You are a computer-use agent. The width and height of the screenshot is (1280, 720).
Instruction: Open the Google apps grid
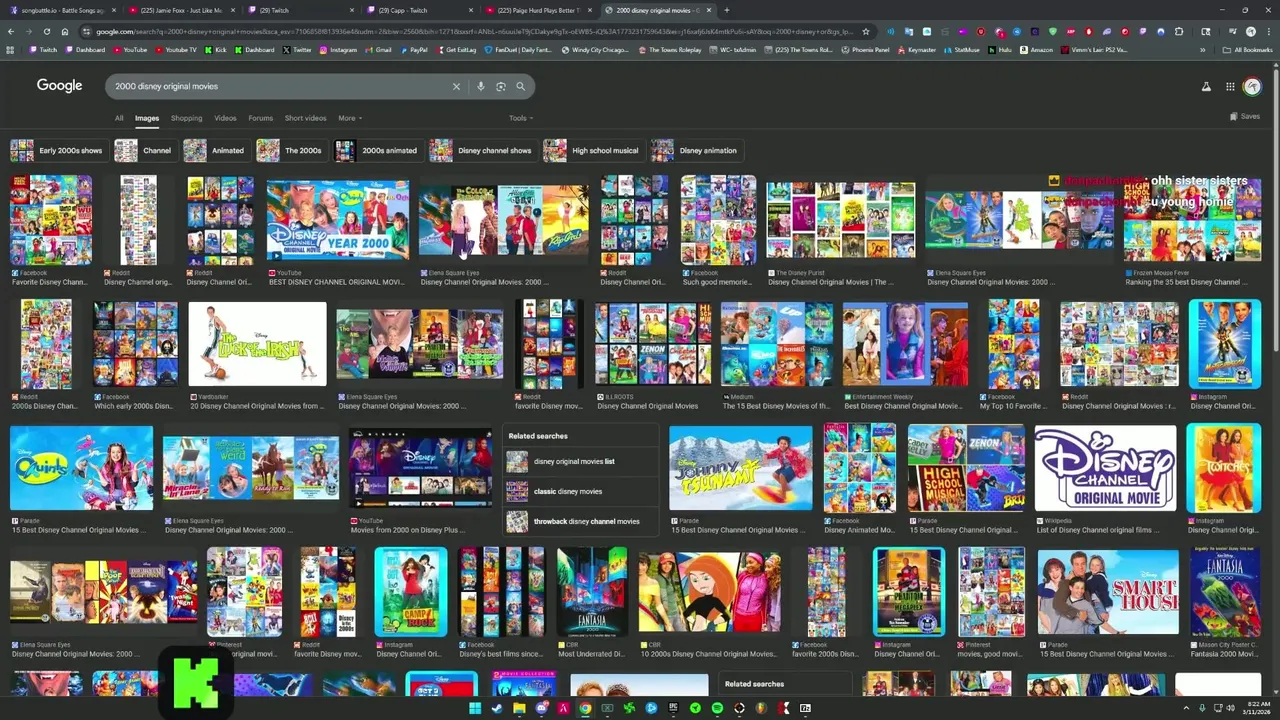tap(1230, 87)
